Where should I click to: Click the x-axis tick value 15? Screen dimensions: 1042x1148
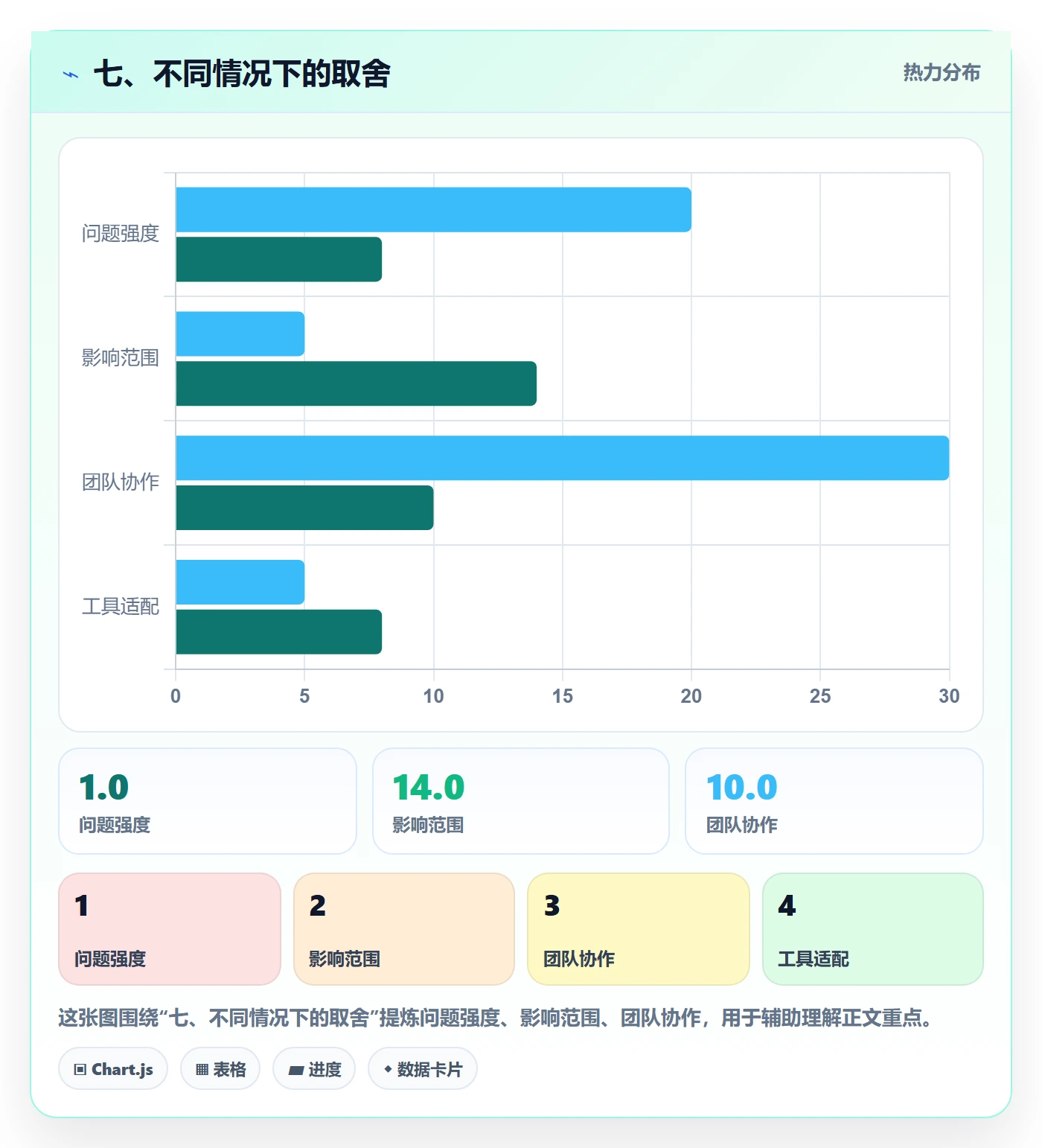tap(563, 696)
